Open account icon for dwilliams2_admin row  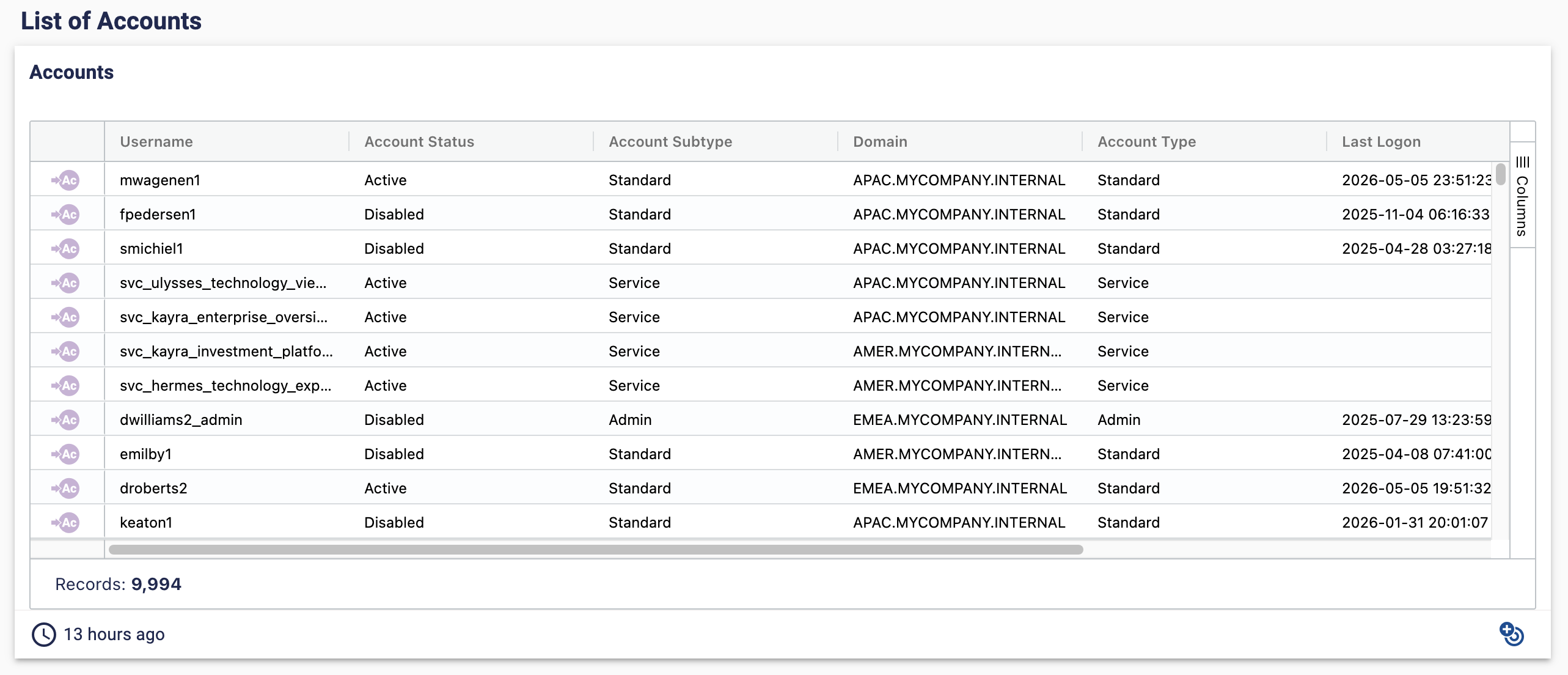click(x=65, y=419)
